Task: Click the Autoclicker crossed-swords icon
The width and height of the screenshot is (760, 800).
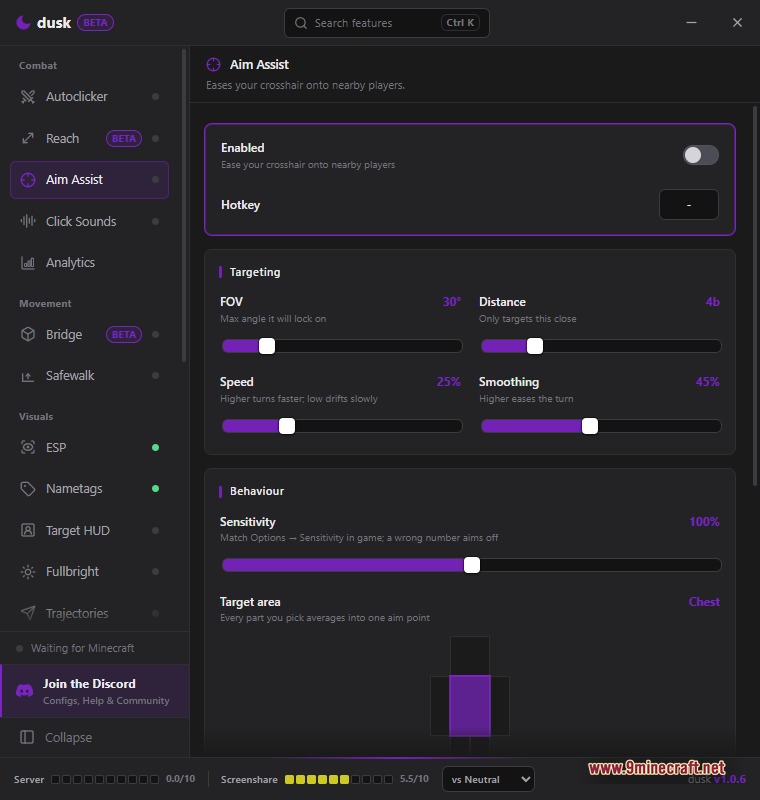Action: pos(28,96)
